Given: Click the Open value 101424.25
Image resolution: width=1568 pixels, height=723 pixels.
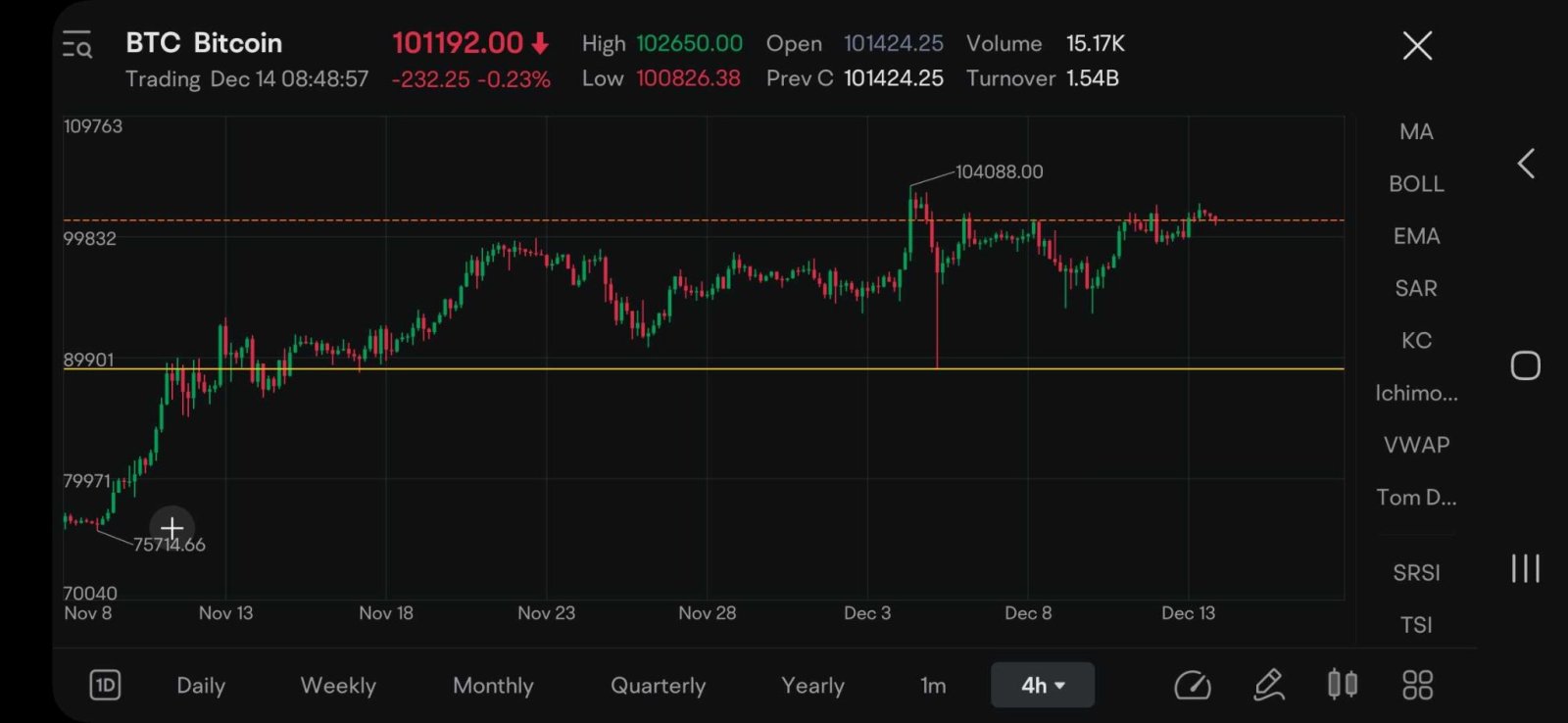Looking at the screenshot, I should click(x=894, y=43).
